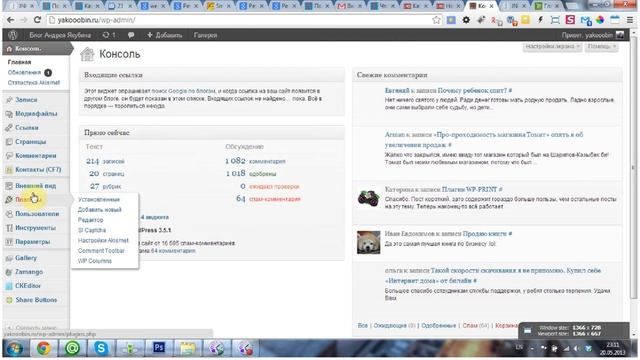Open the Записи menu in the sidebar
Screen dimensions: 640x360
[26, 100]
